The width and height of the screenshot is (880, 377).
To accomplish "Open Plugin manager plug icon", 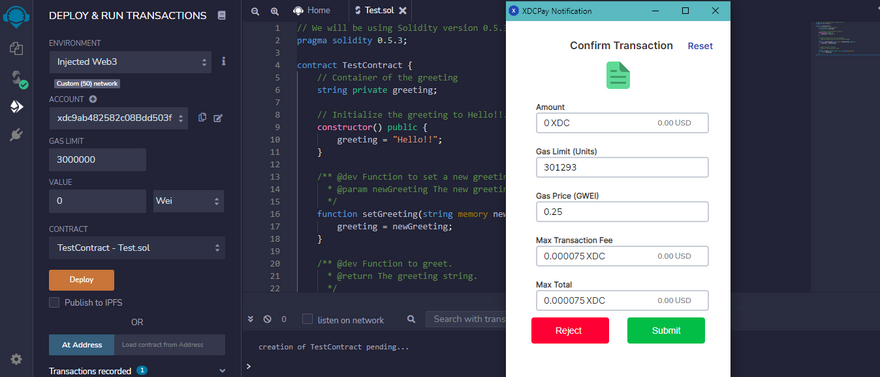I will [16, 135].
